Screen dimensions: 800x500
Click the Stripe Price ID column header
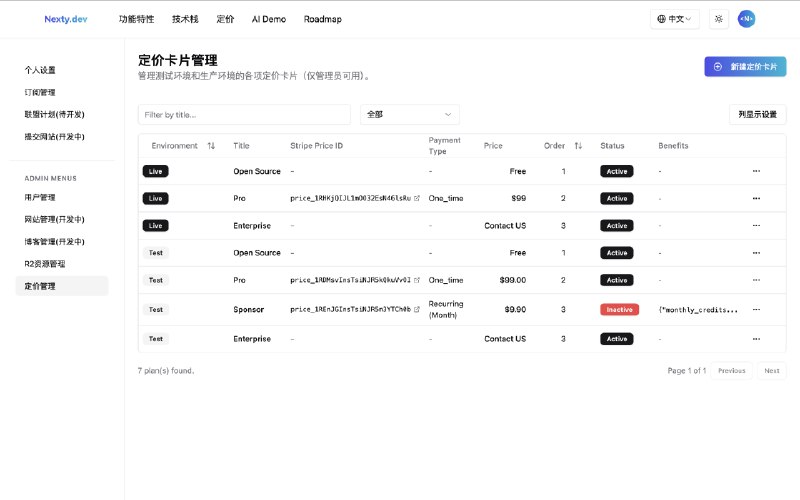pyautogui.click(x=316, y=146)
